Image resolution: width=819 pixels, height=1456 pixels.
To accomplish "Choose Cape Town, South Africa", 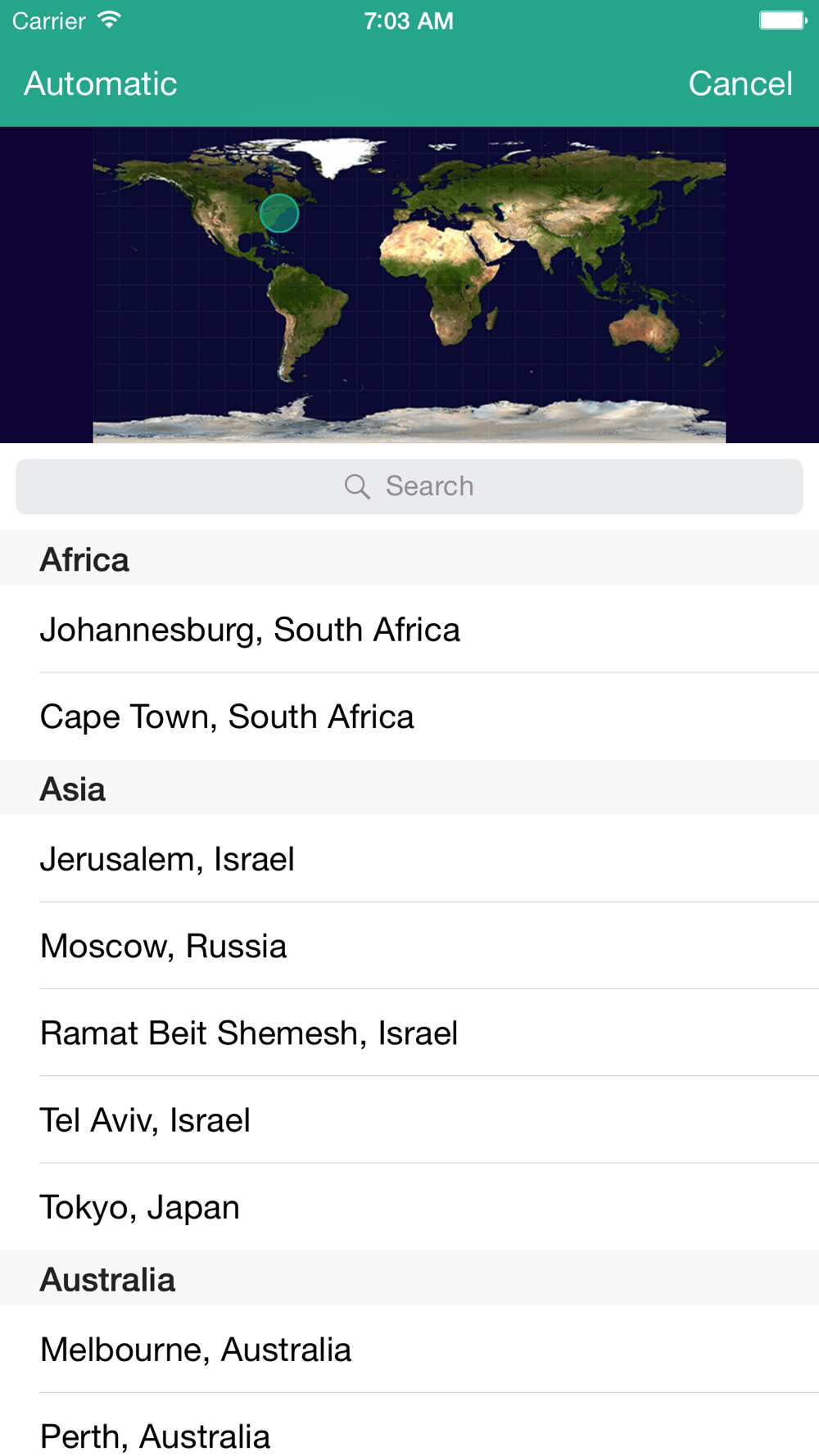I will [409, 717].
